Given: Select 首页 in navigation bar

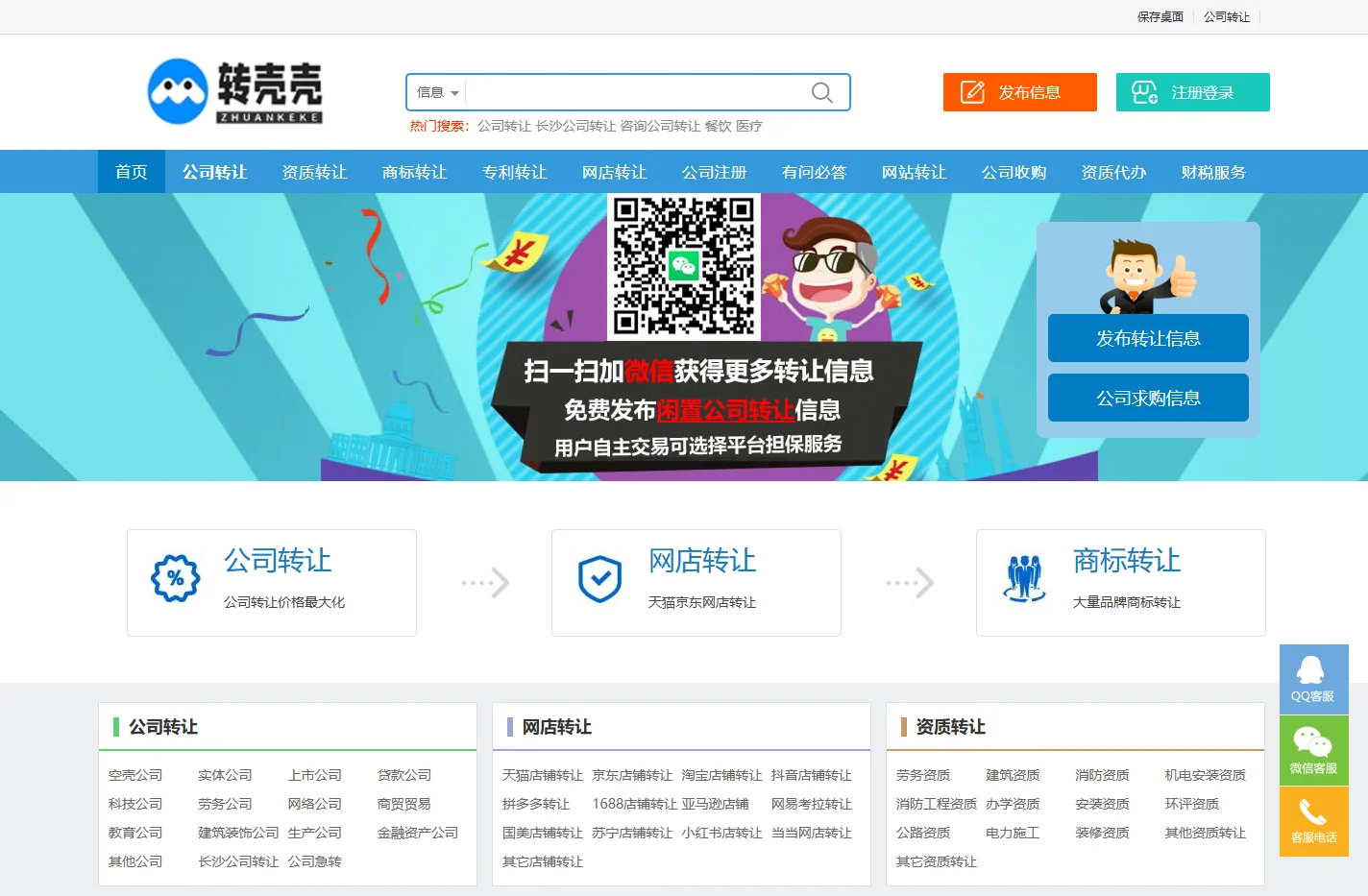Looking at the screenshot, I should [132, 172].
